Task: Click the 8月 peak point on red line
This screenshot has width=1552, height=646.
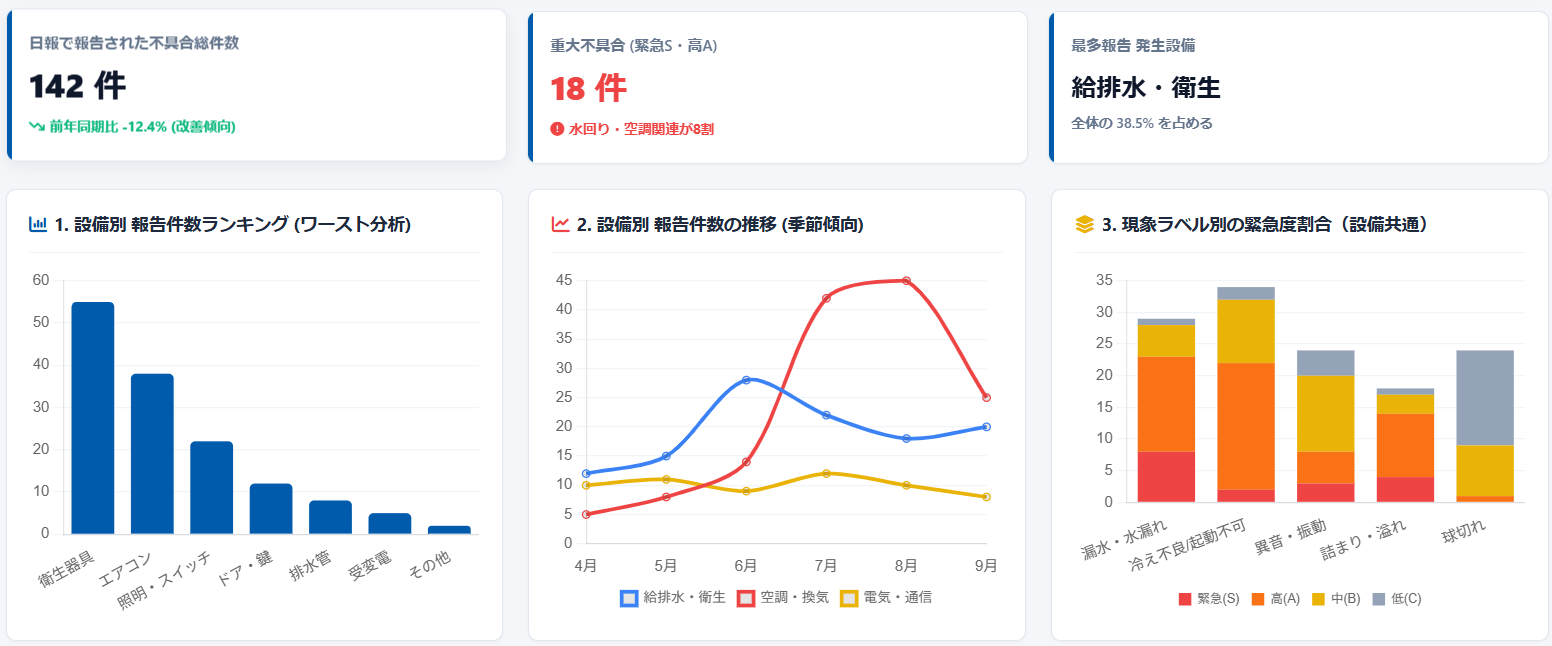Action: 906,281
